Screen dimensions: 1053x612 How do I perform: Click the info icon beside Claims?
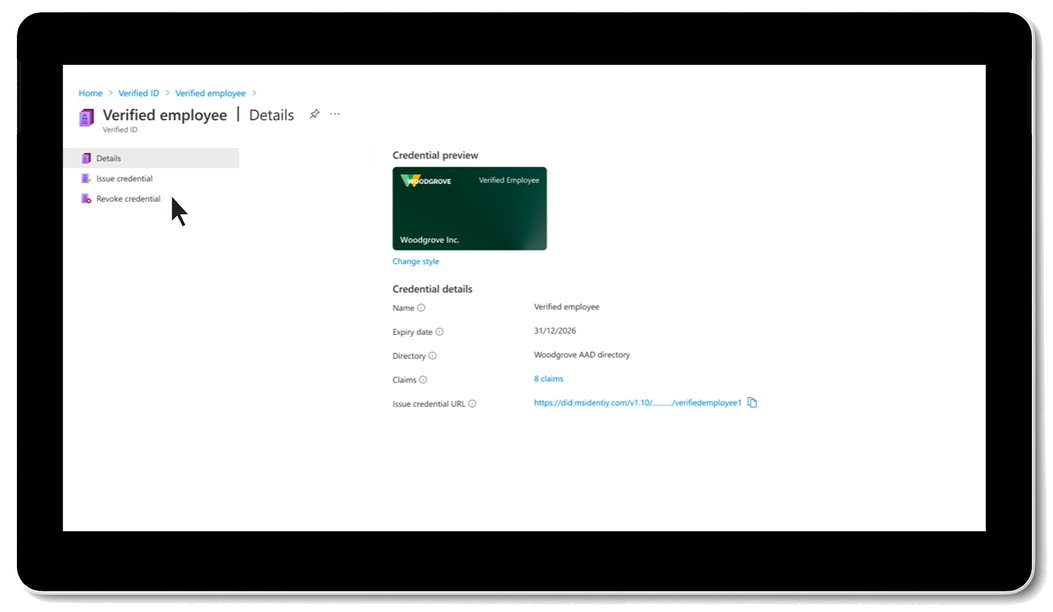[423, 380]
